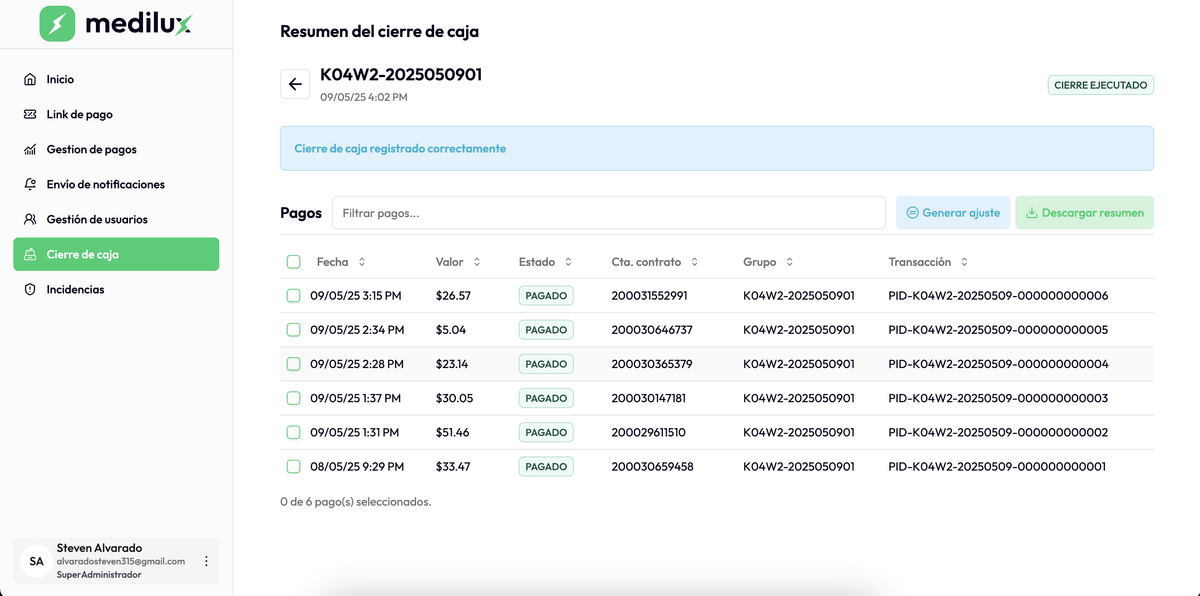Click the icon inside Generar ajuste button
This screenshot has width=1200, height=596.
(912, 213)
